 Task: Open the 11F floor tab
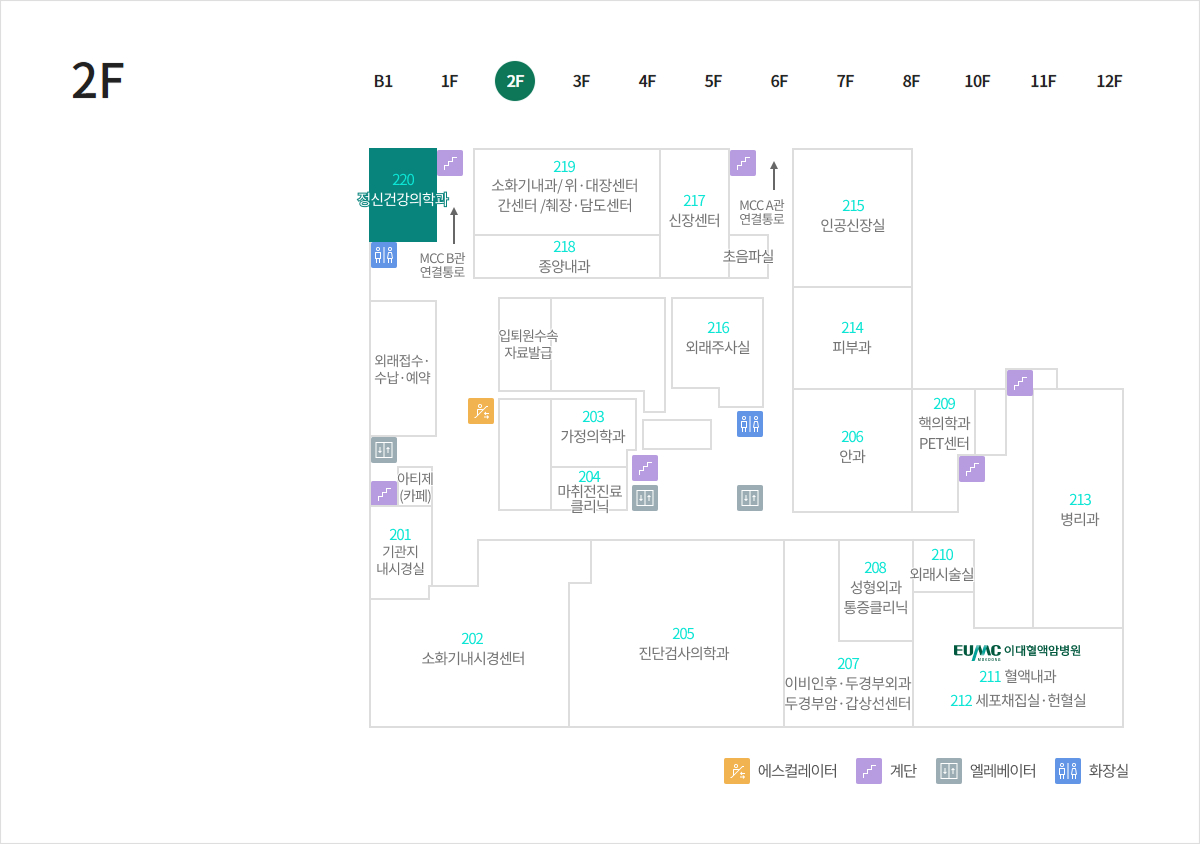coord(1043,82)
